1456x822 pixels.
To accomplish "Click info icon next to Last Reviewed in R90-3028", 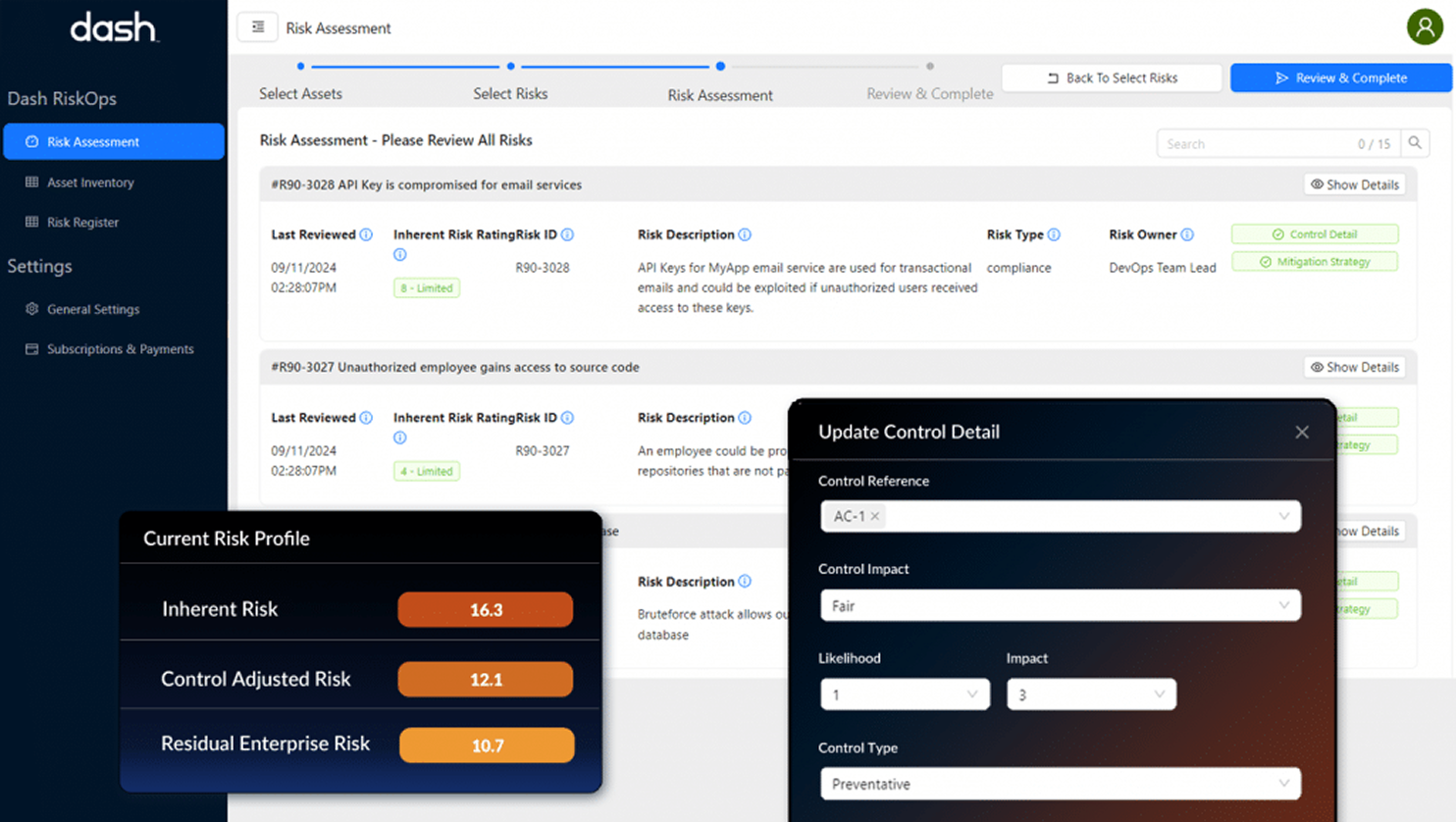I will [366, 234].
